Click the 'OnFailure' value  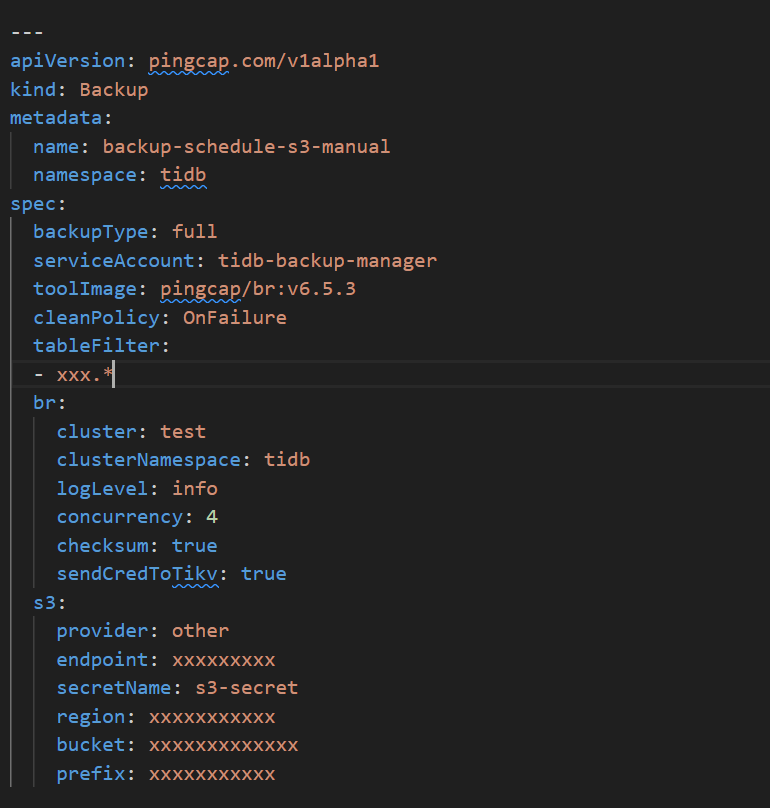coord(235,317)
